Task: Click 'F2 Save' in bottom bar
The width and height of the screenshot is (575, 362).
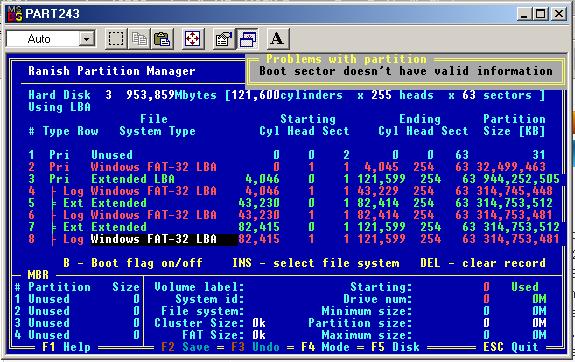Action: pos(186,347)
